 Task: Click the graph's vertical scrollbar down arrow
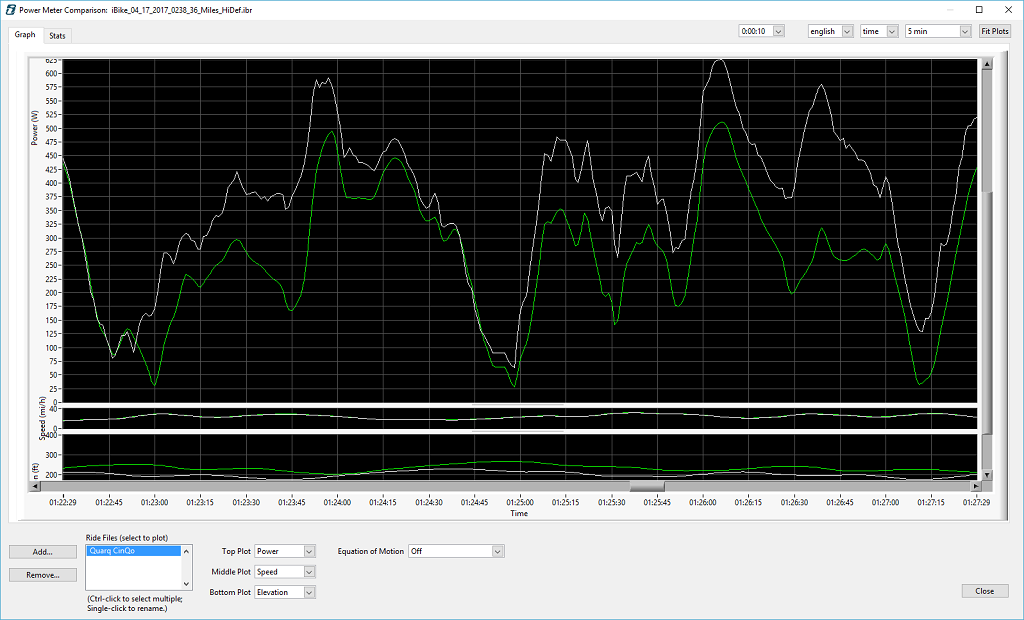pyautogui.click(x=987, y=475)
